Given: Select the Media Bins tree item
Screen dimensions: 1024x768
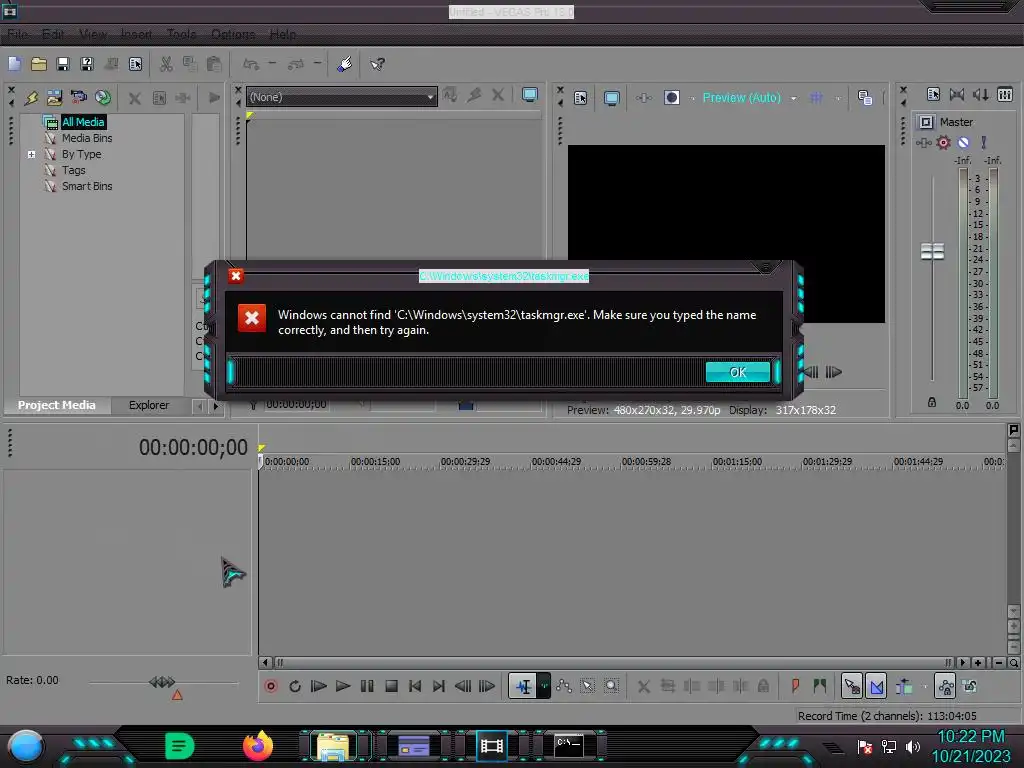Looking at the screenshot, I should click(87, 138).
